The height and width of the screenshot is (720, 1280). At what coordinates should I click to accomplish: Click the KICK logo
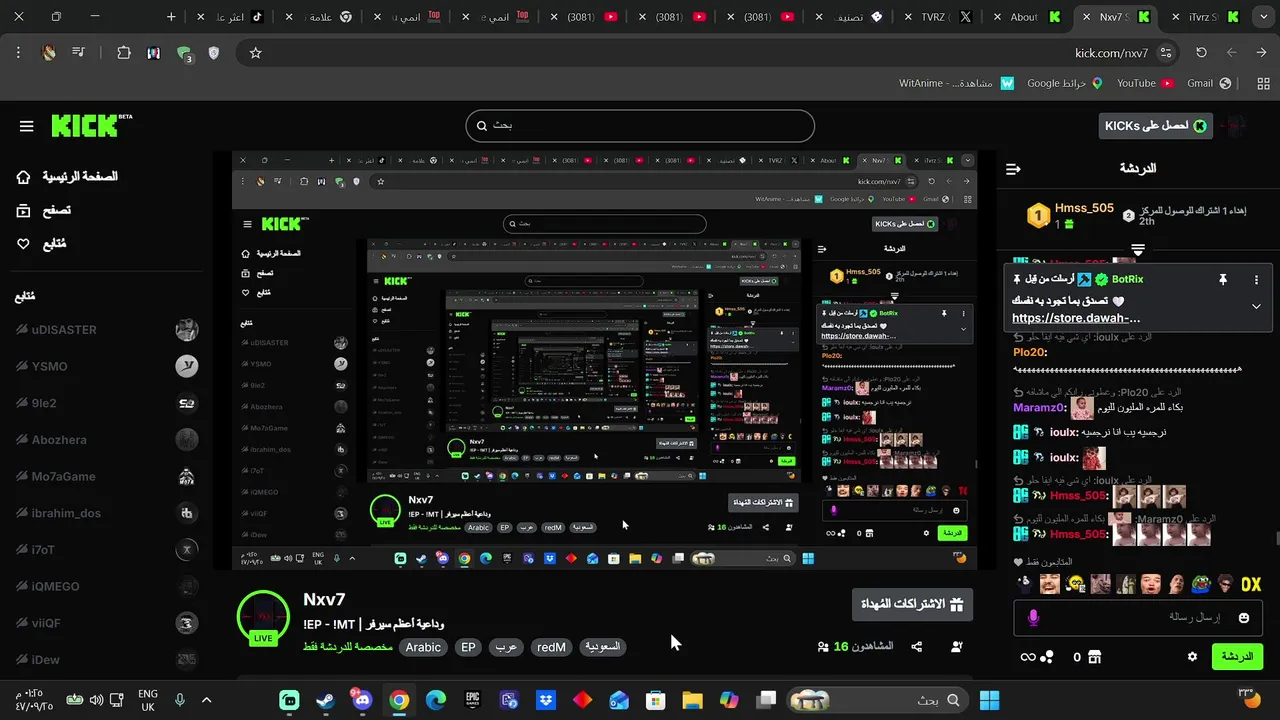91,125
